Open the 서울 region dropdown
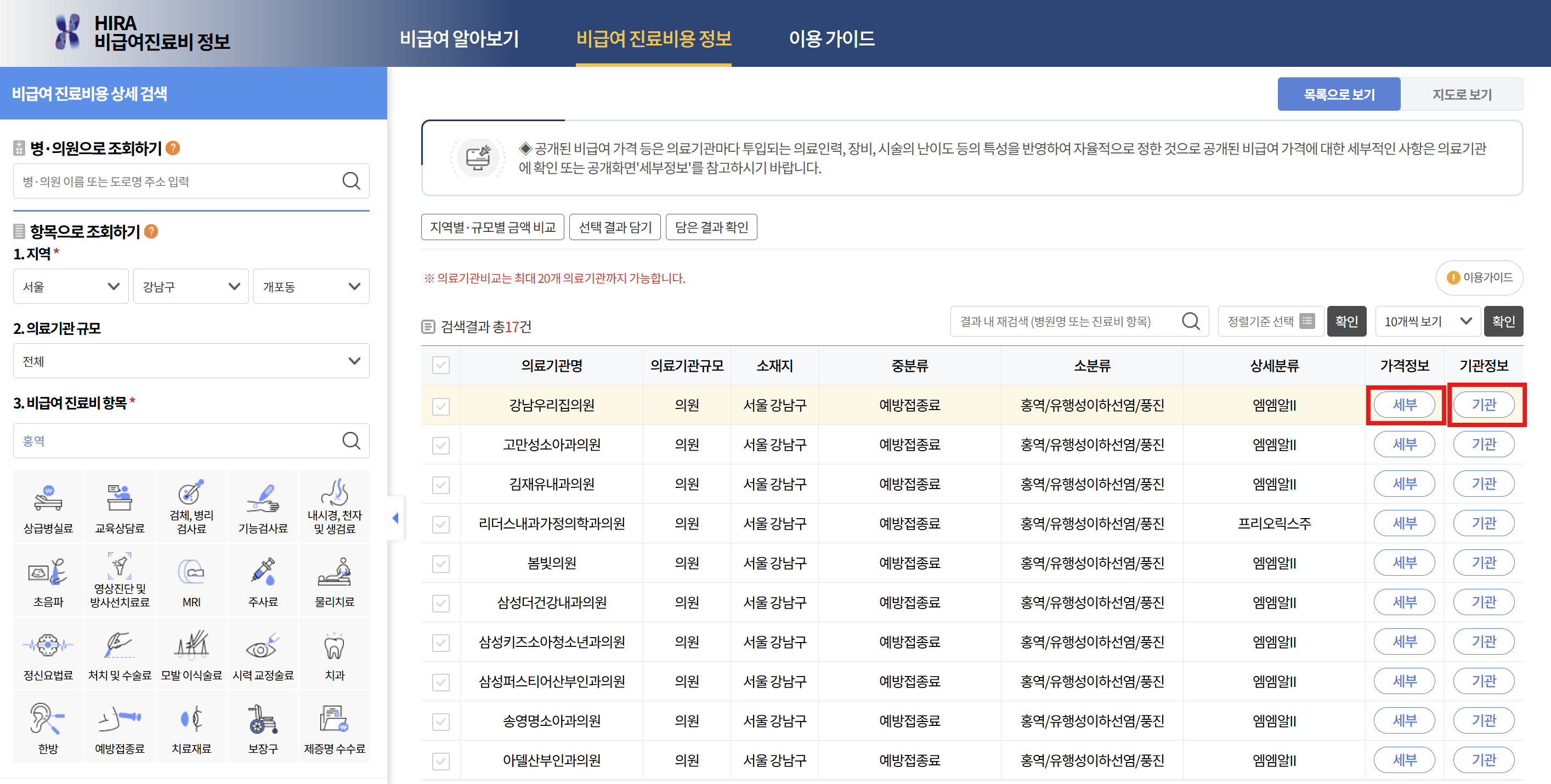 [70, 286]
